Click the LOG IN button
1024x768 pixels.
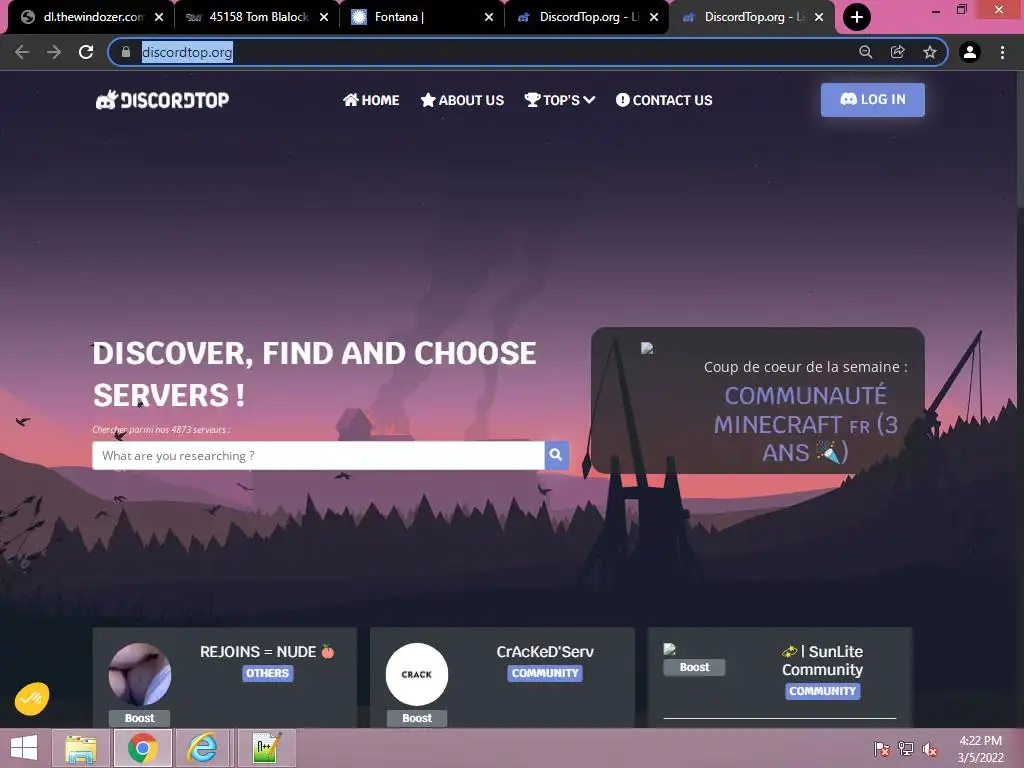(872, 100)
